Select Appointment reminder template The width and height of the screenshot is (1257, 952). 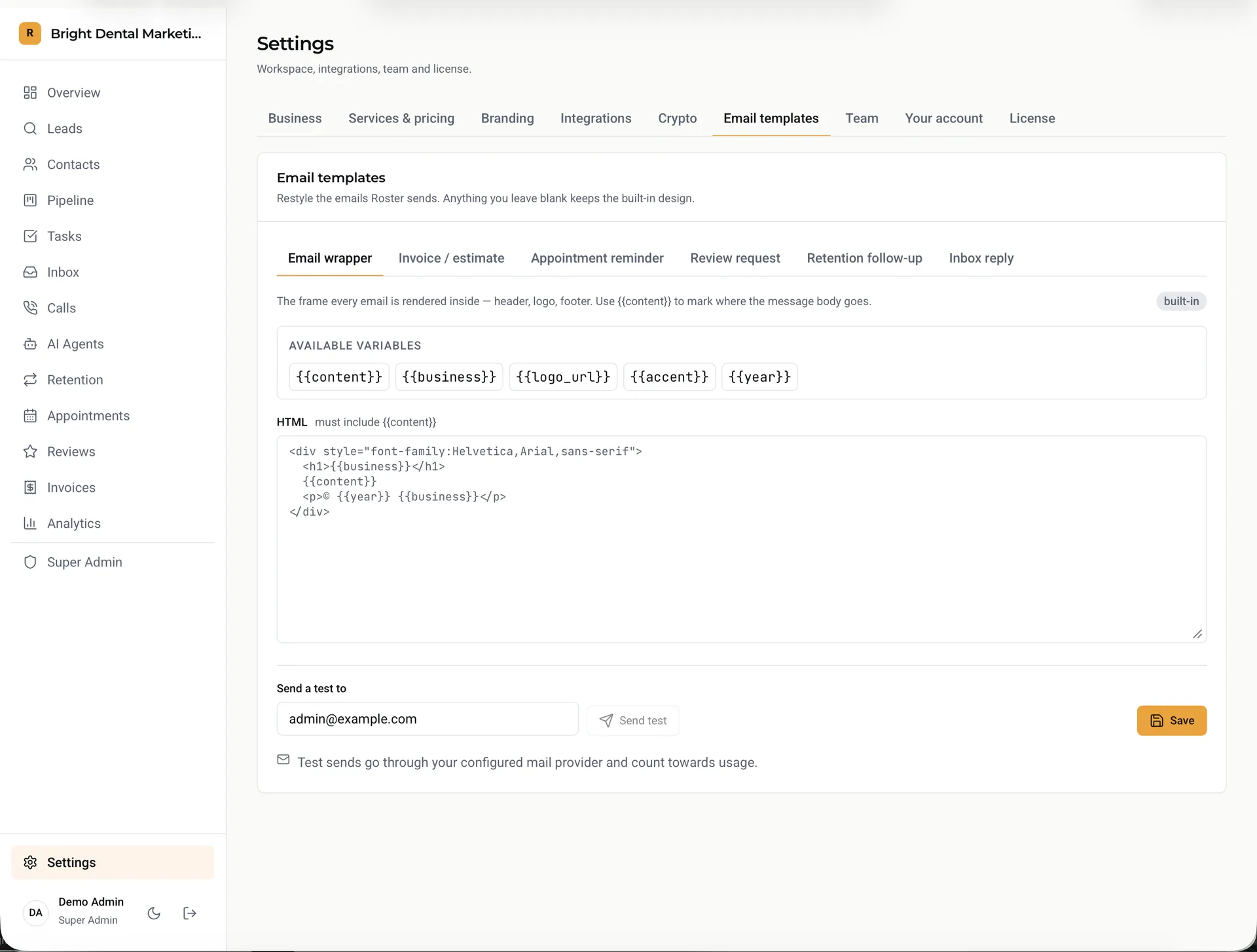click(x=597, y=259)
